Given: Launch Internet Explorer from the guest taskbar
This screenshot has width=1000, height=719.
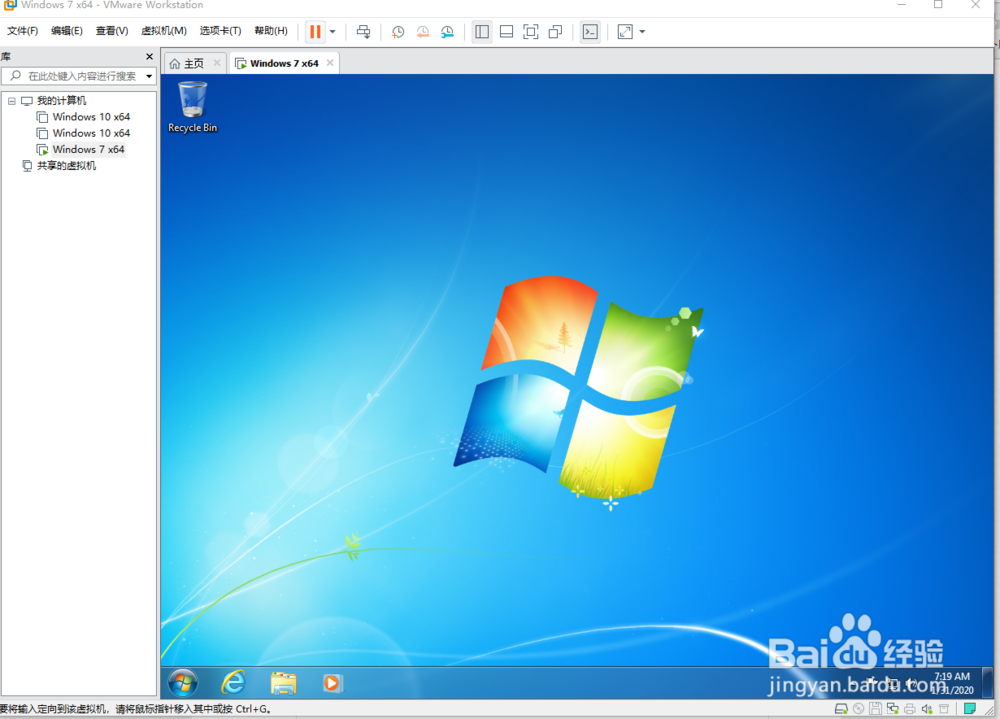Looking at the screenshot, I should [x=233, y=683].
